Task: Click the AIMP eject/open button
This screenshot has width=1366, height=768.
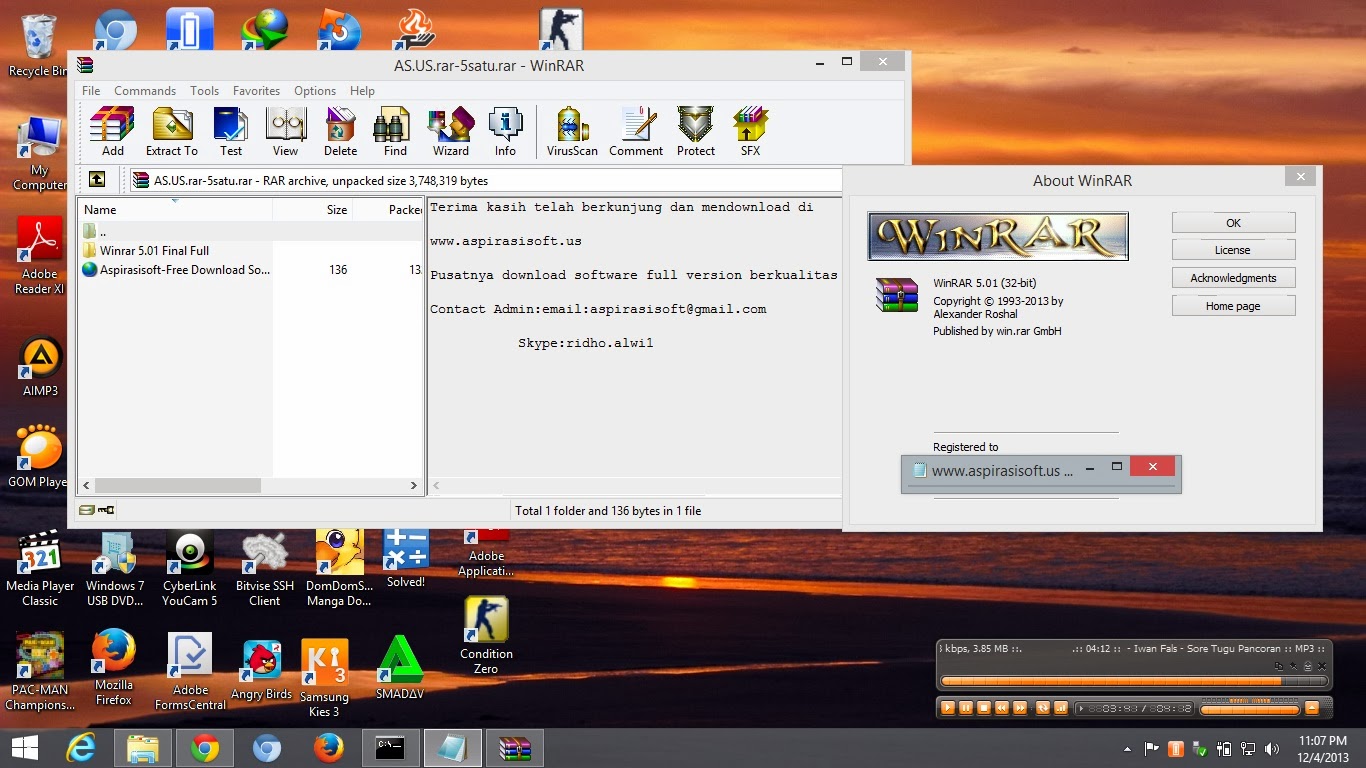Action: click(1312, 708)
